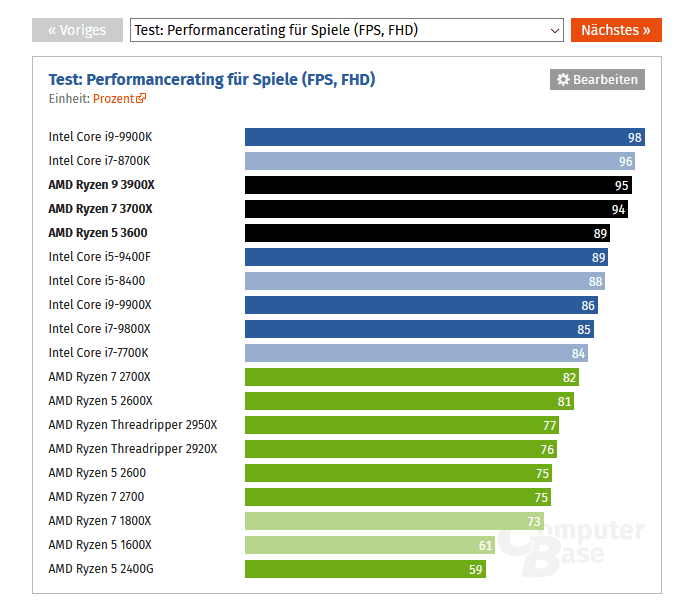Go to previous test with Voriges
Viewport: 692px width, 610px height.
pos(77,30)
